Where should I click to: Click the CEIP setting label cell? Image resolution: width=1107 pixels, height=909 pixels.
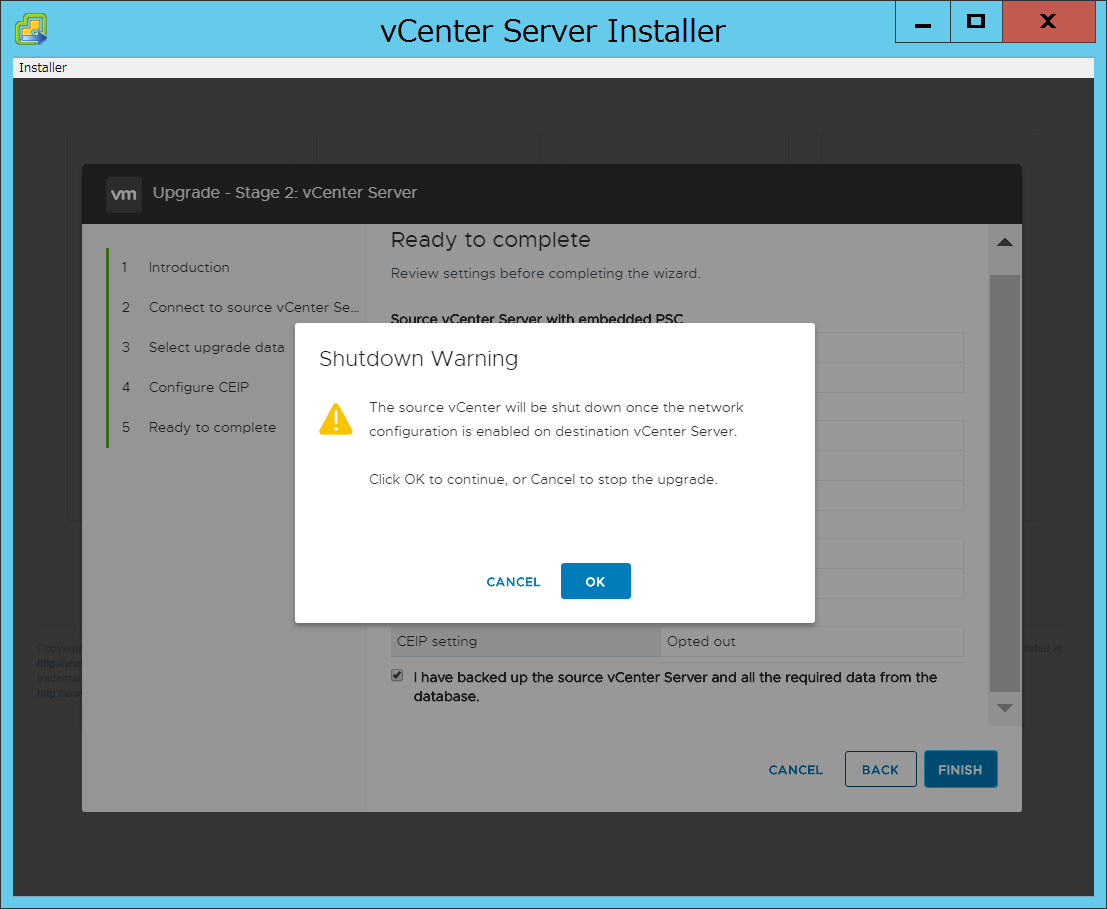(525, 642)
